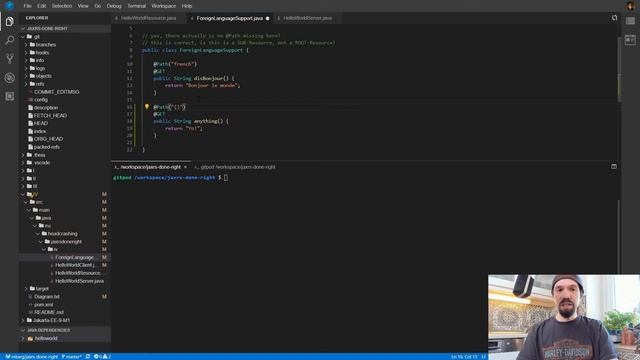
Task: Open the Workspace menu
Action: click(163, 6)
